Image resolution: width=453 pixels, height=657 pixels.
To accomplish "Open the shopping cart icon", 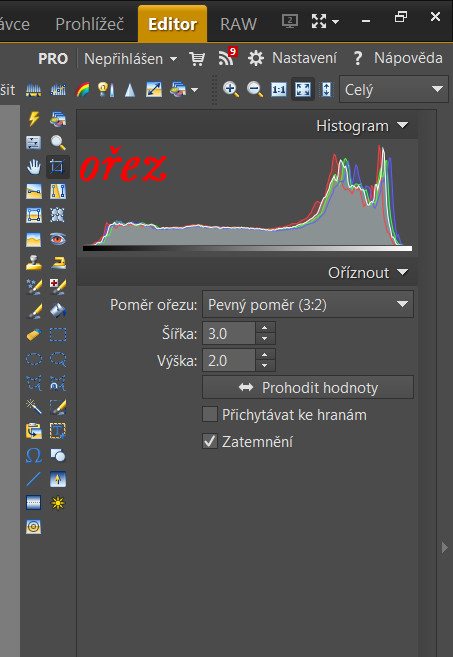I will click(x=197, y=59).
